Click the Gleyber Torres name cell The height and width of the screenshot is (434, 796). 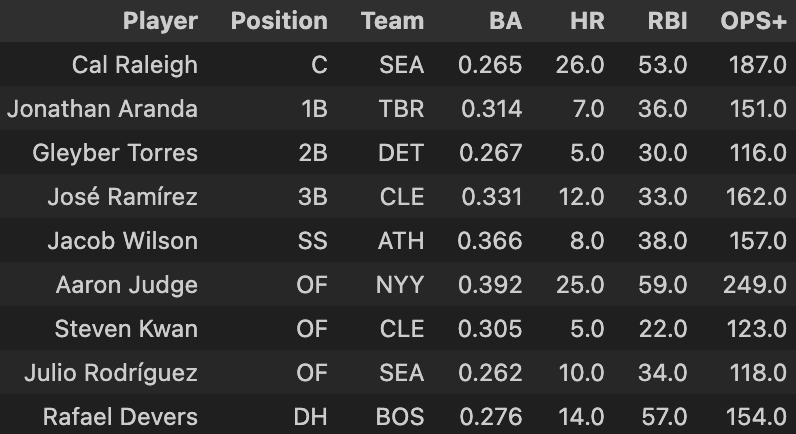pyautogui.click(x=115, y=153)
